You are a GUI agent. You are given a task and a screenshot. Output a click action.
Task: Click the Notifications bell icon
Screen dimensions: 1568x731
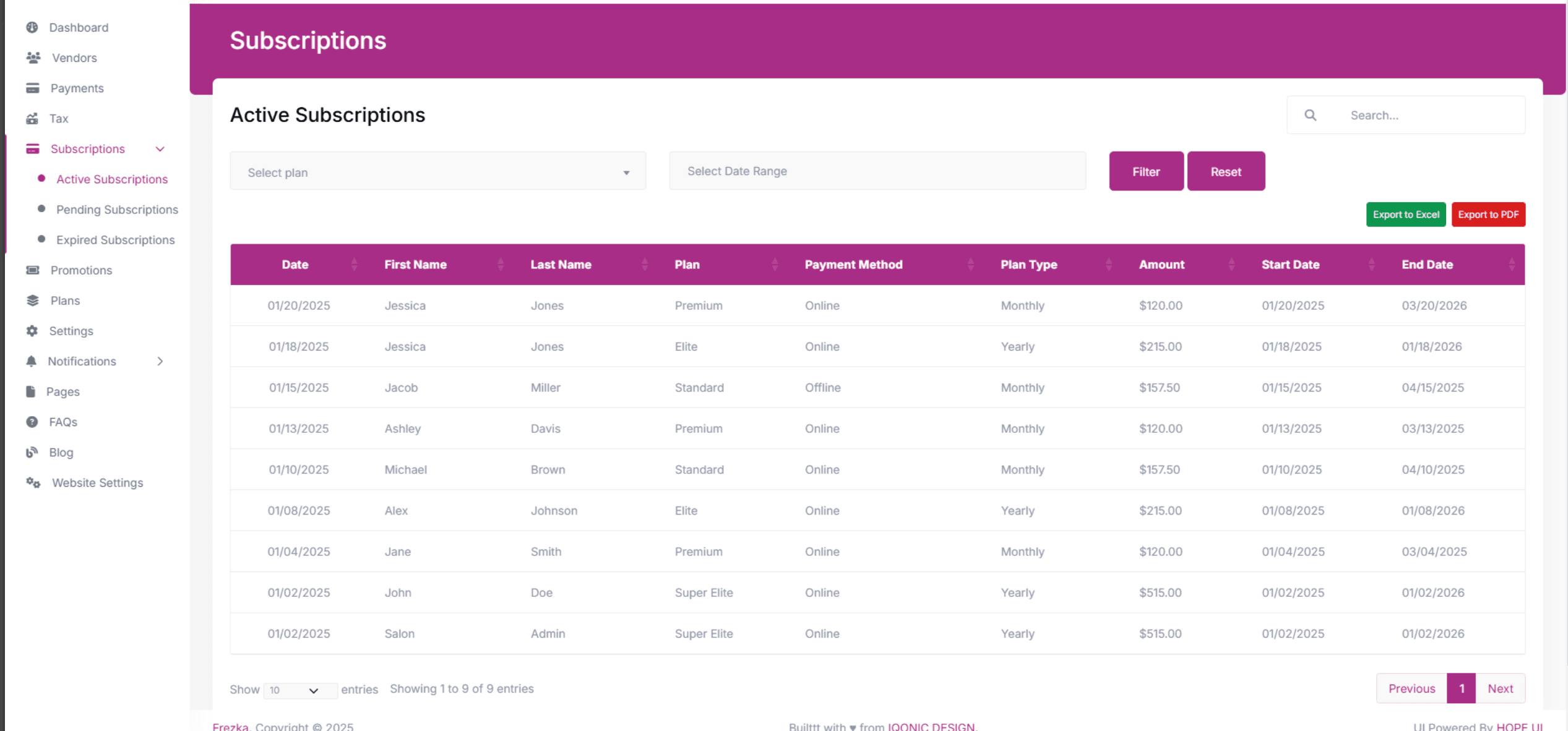coord(32,361)
